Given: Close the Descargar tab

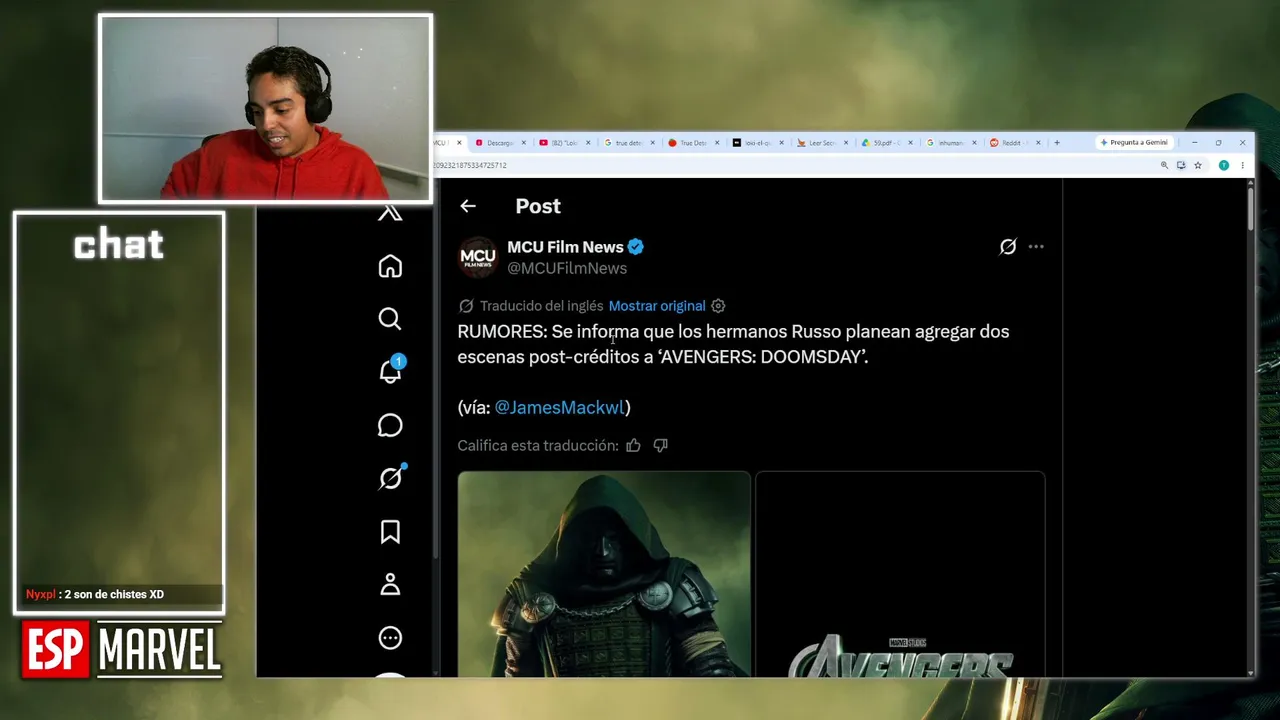Looking at the screenshot, I should point(523,143).
